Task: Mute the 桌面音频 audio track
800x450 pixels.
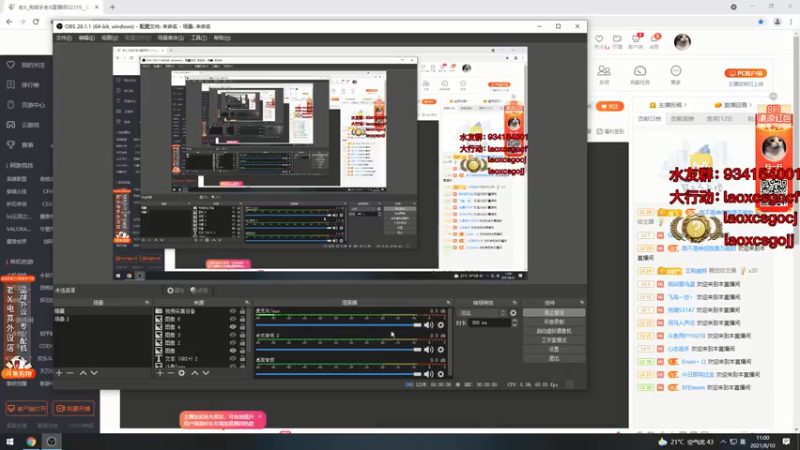Action: point(429,374)
